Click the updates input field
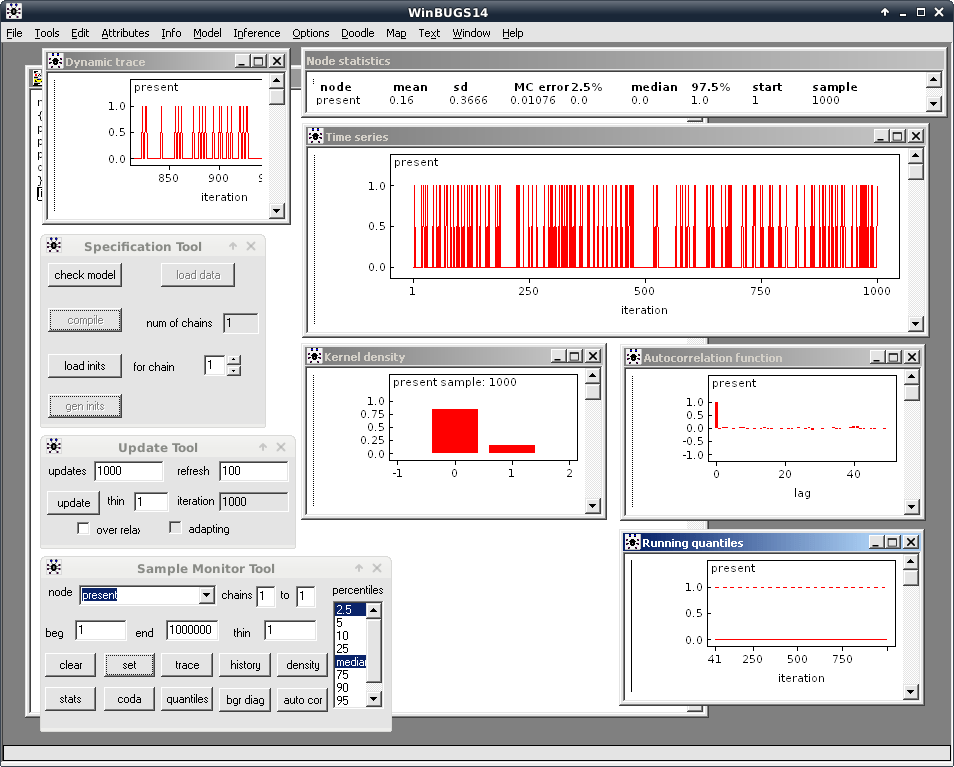The width and height of the screenshot is (954, 767). click(x=128, y=471)
